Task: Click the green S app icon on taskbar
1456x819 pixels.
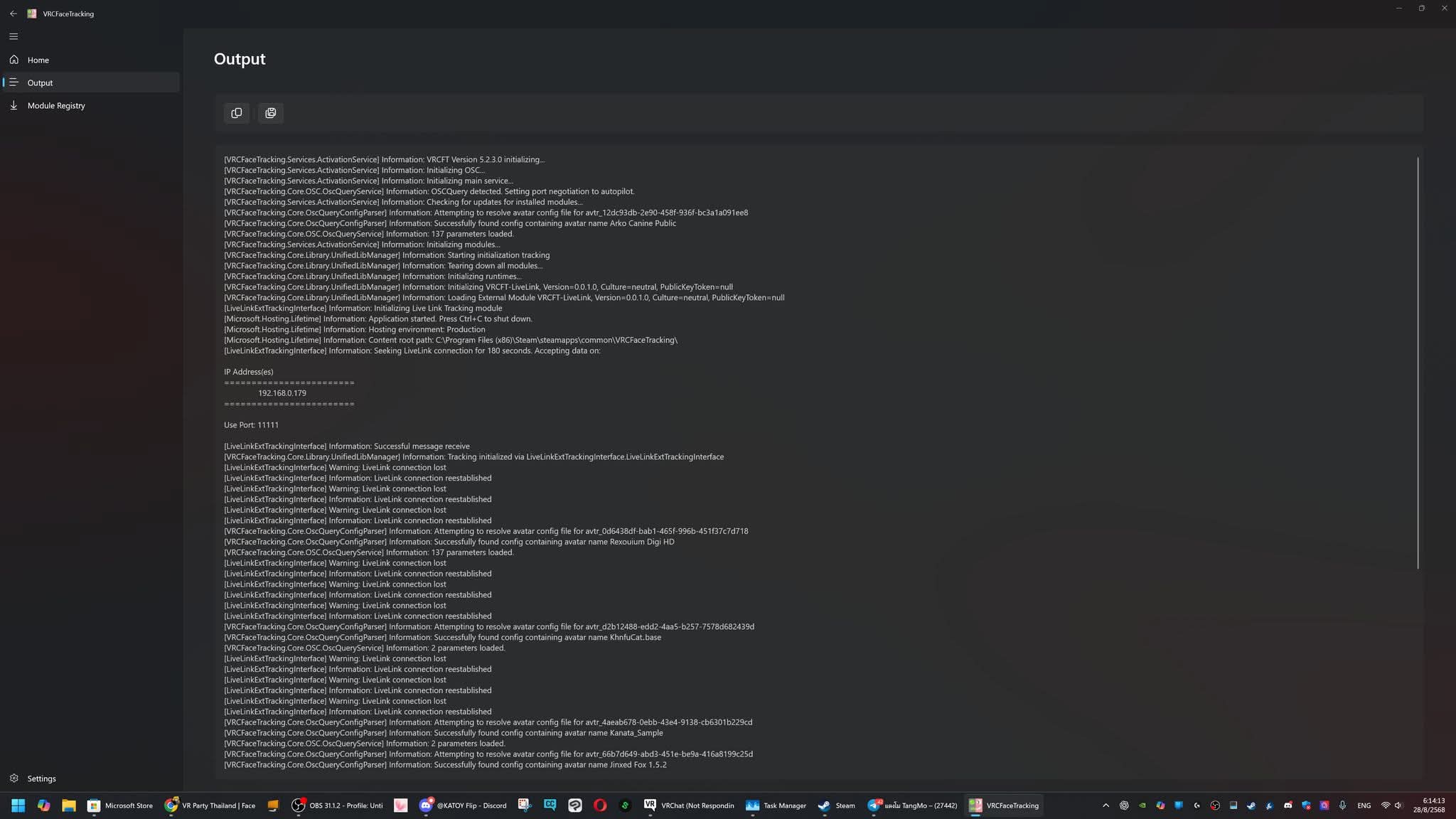Action: (x=625, y=805)
